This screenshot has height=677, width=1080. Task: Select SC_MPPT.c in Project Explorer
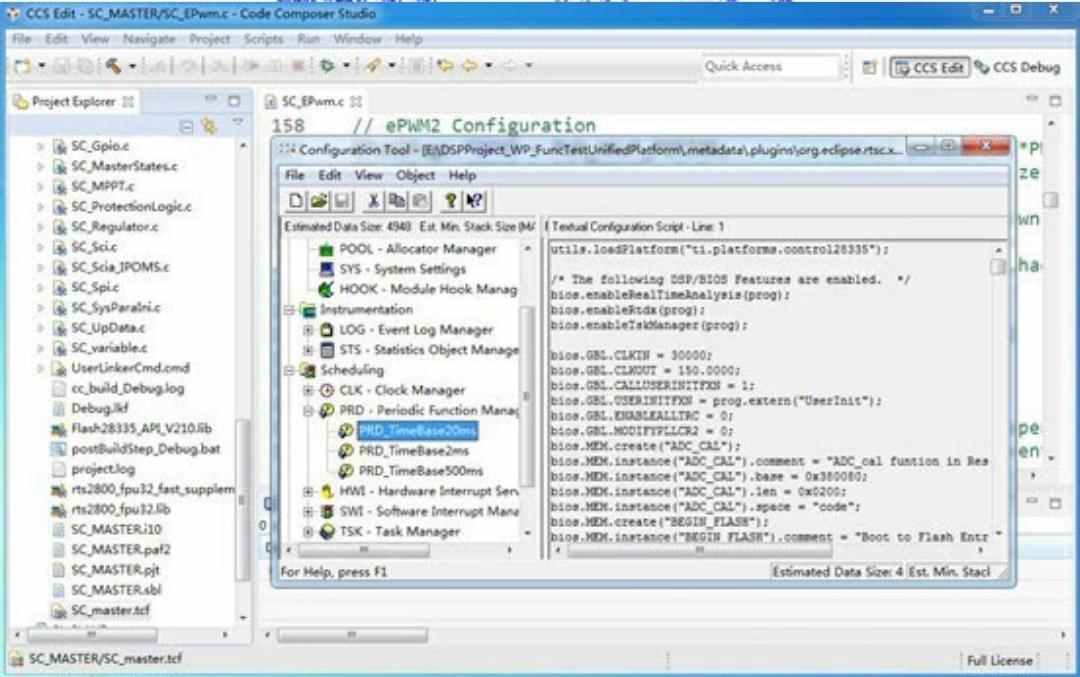pos(103,186)
